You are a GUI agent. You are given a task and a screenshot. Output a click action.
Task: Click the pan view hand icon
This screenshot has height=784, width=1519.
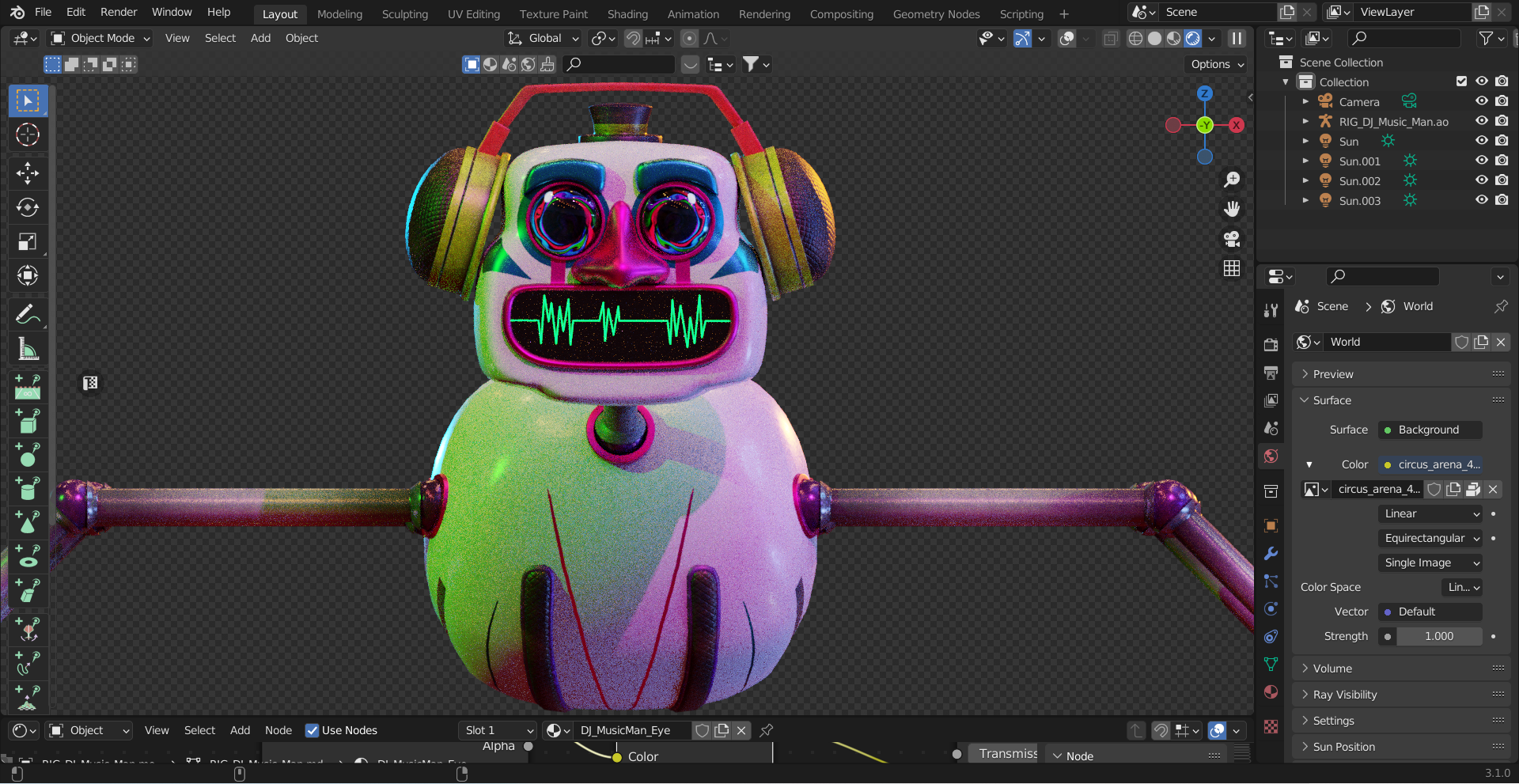point(1232,209)
